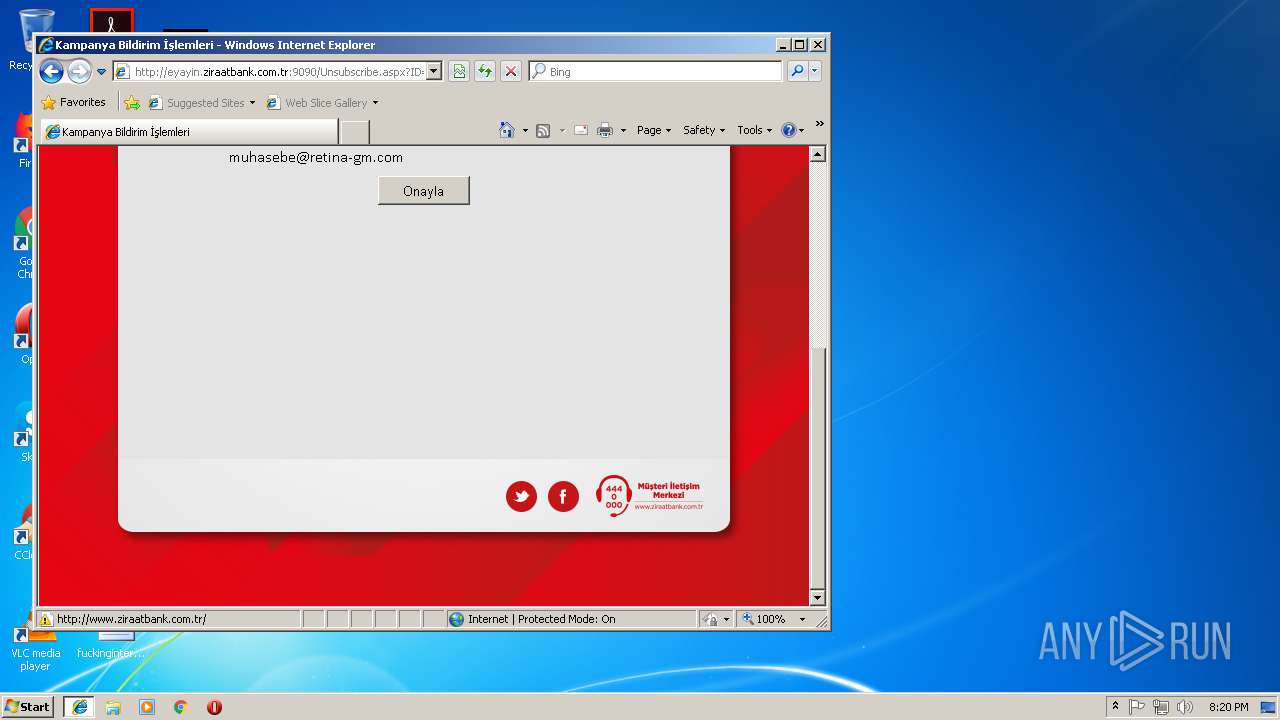Viewport: 1280px width, 720px height.
Task: Open Chrome from the taskbar
Action: pyautogui.click(x=181, y=707)
